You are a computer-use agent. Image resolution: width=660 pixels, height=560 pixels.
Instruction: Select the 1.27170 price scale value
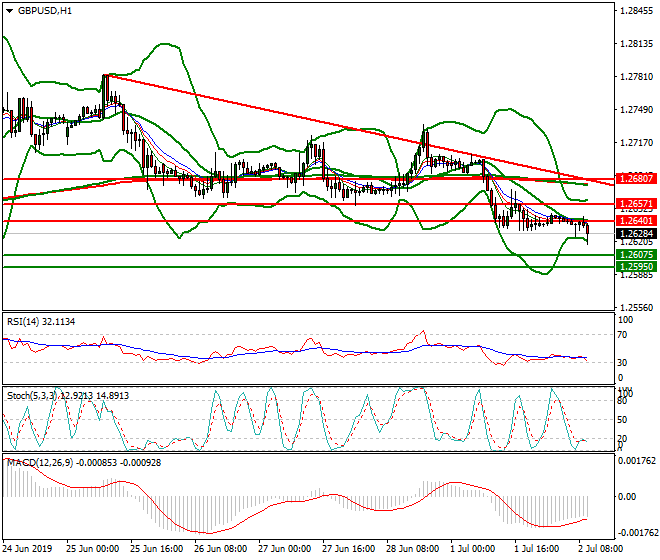click(x=637, y=143)
